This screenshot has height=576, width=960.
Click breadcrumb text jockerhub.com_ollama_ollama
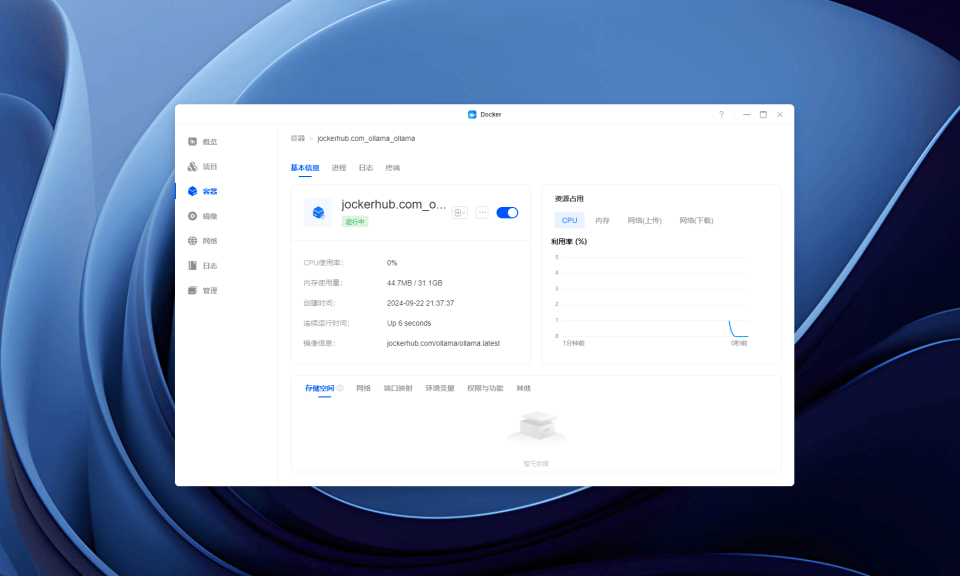[x=366, y=138]
